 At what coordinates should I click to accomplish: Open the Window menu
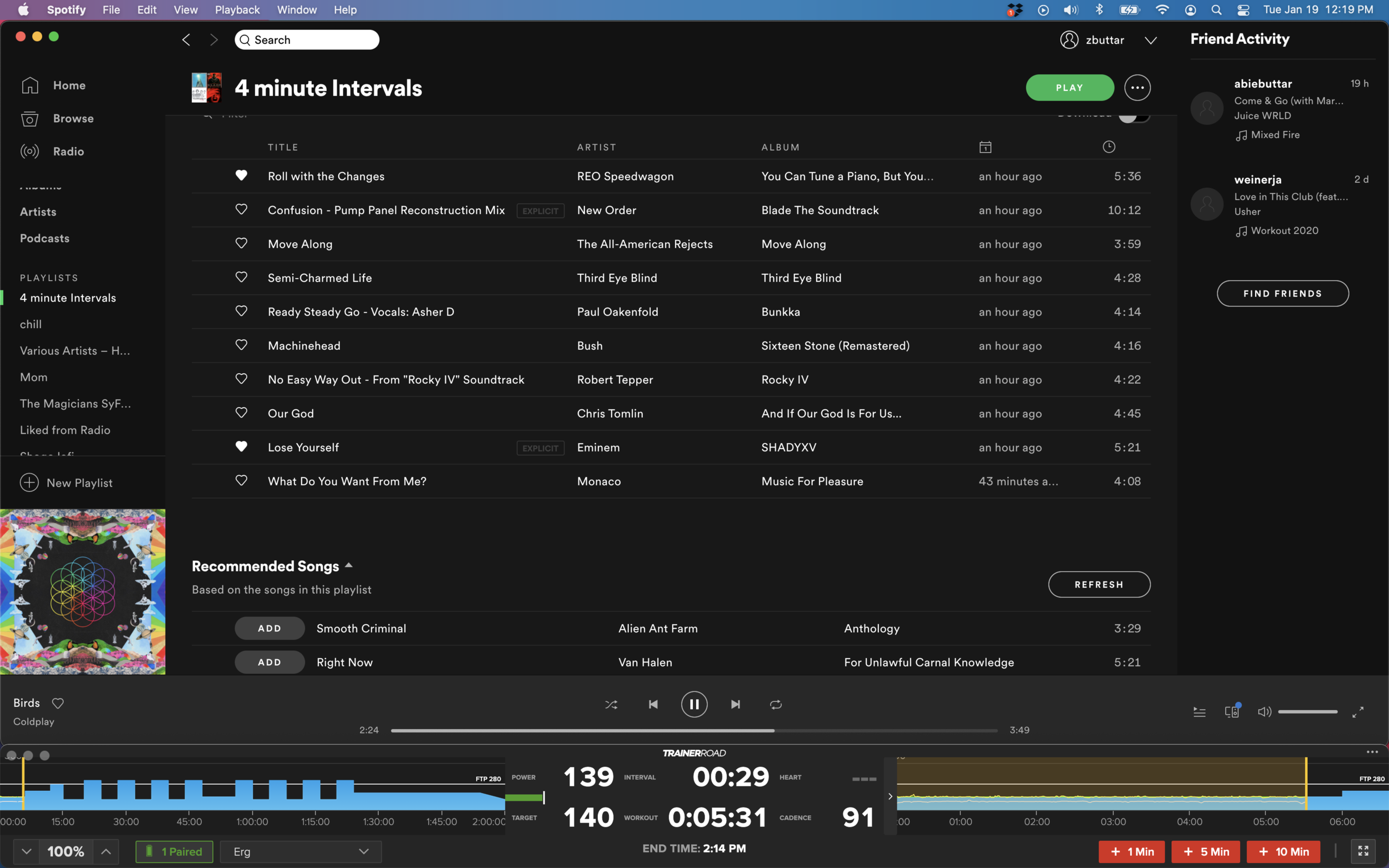click(x=297, y=10)
